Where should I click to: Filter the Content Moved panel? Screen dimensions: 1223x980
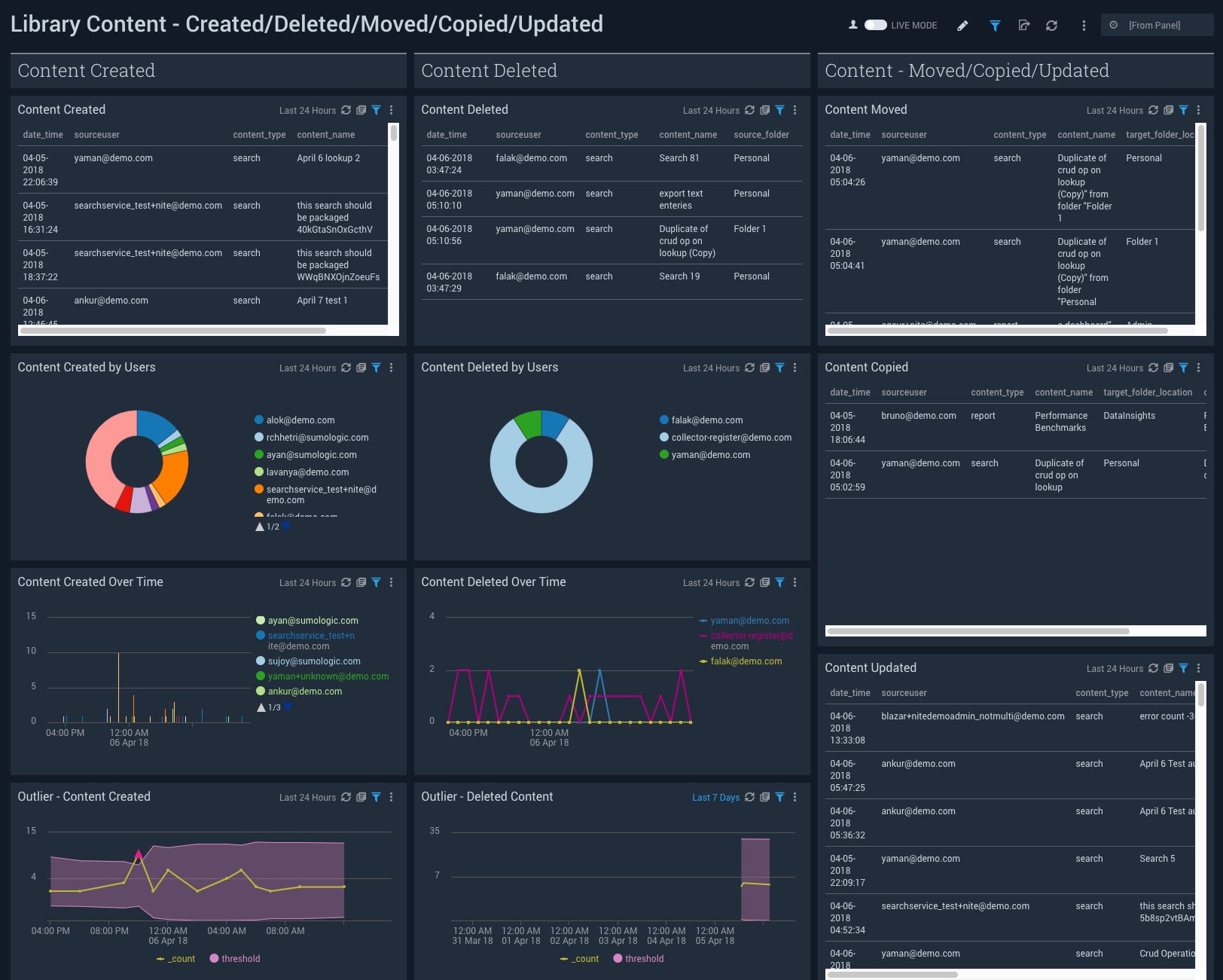(x=1183, y=110)
